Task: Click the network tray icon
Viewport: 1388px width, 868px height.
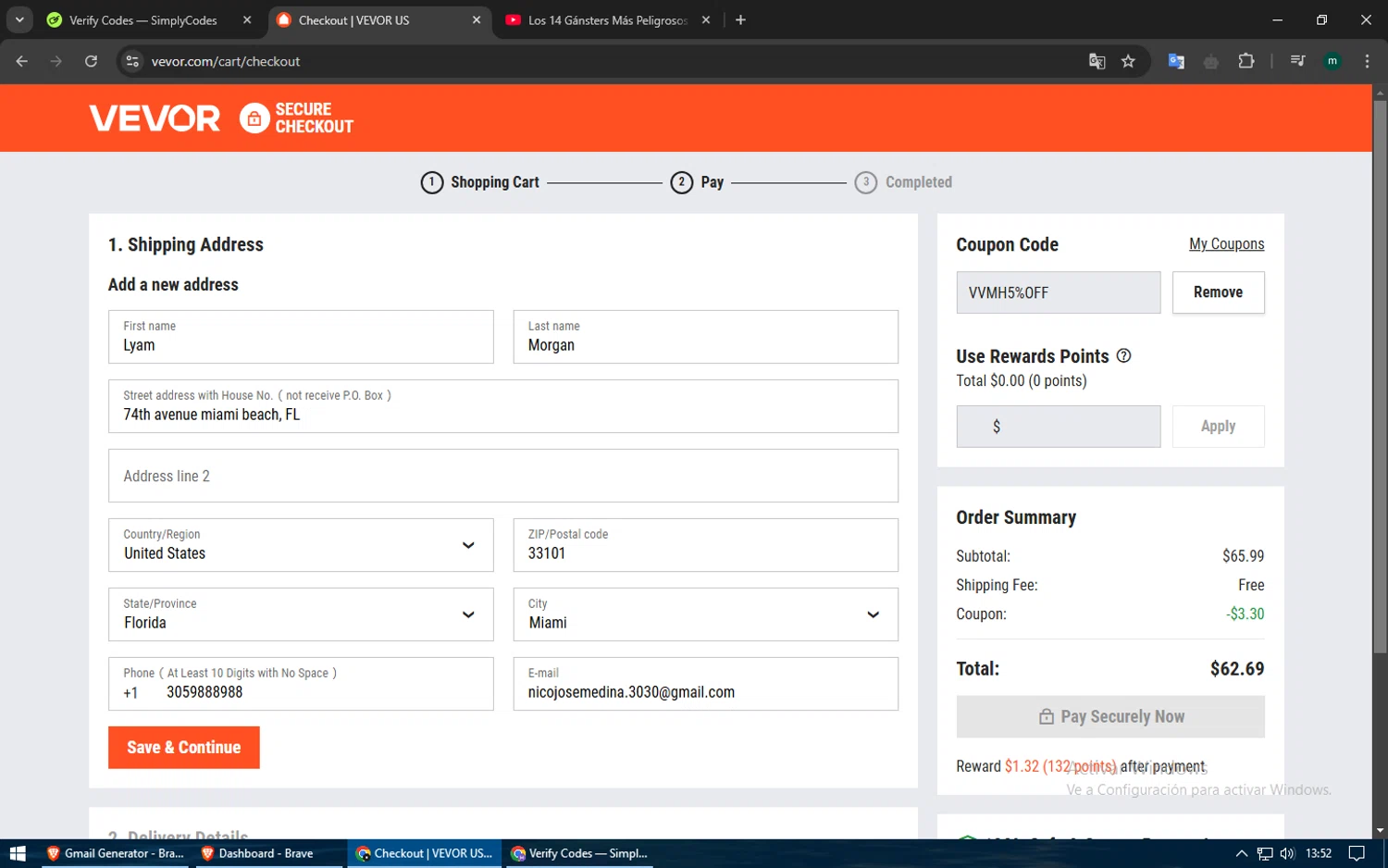Action: click(1265, 853)
